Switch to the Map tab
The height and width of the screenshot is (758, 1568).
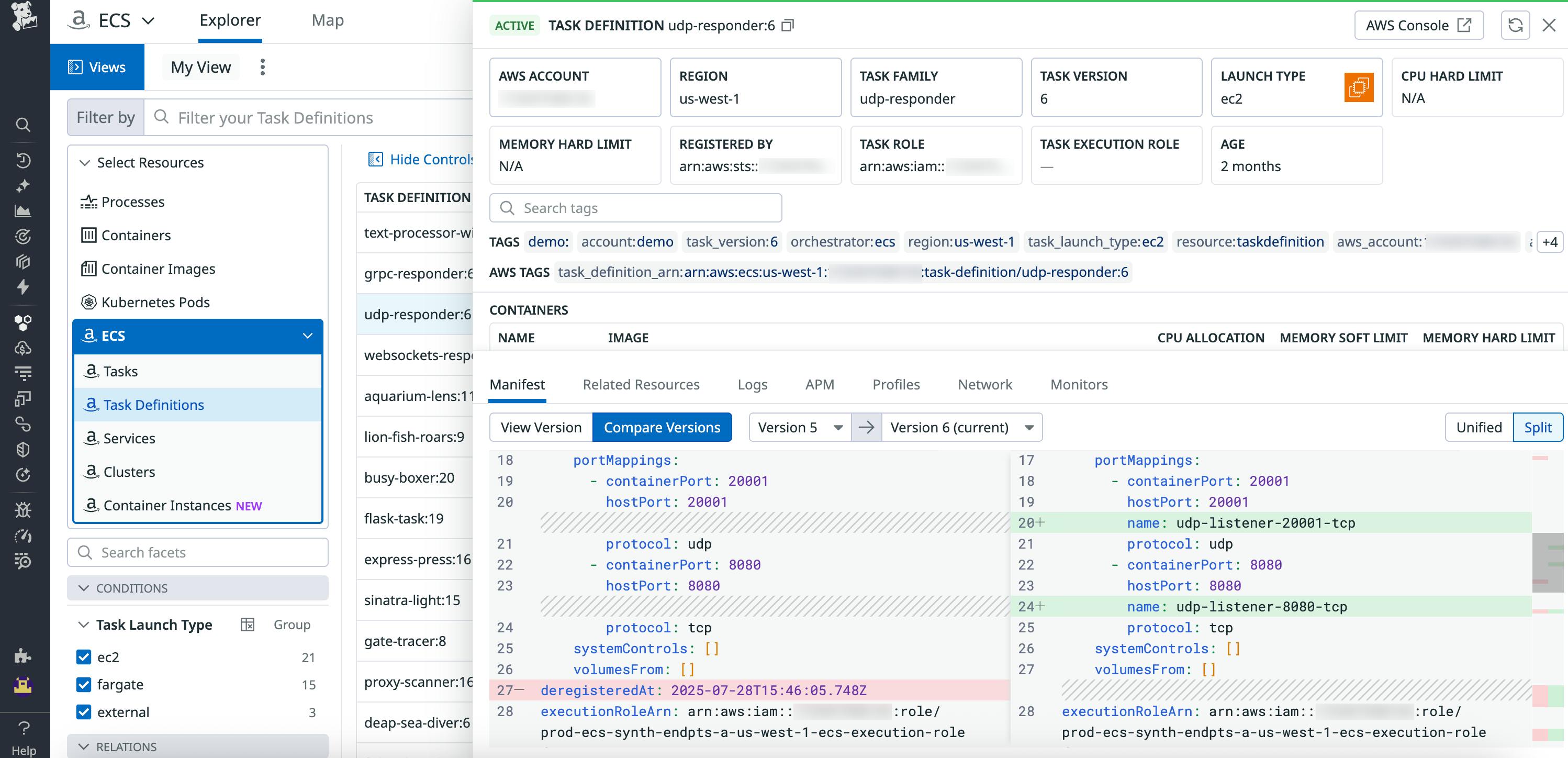click(x=328, y=19)
